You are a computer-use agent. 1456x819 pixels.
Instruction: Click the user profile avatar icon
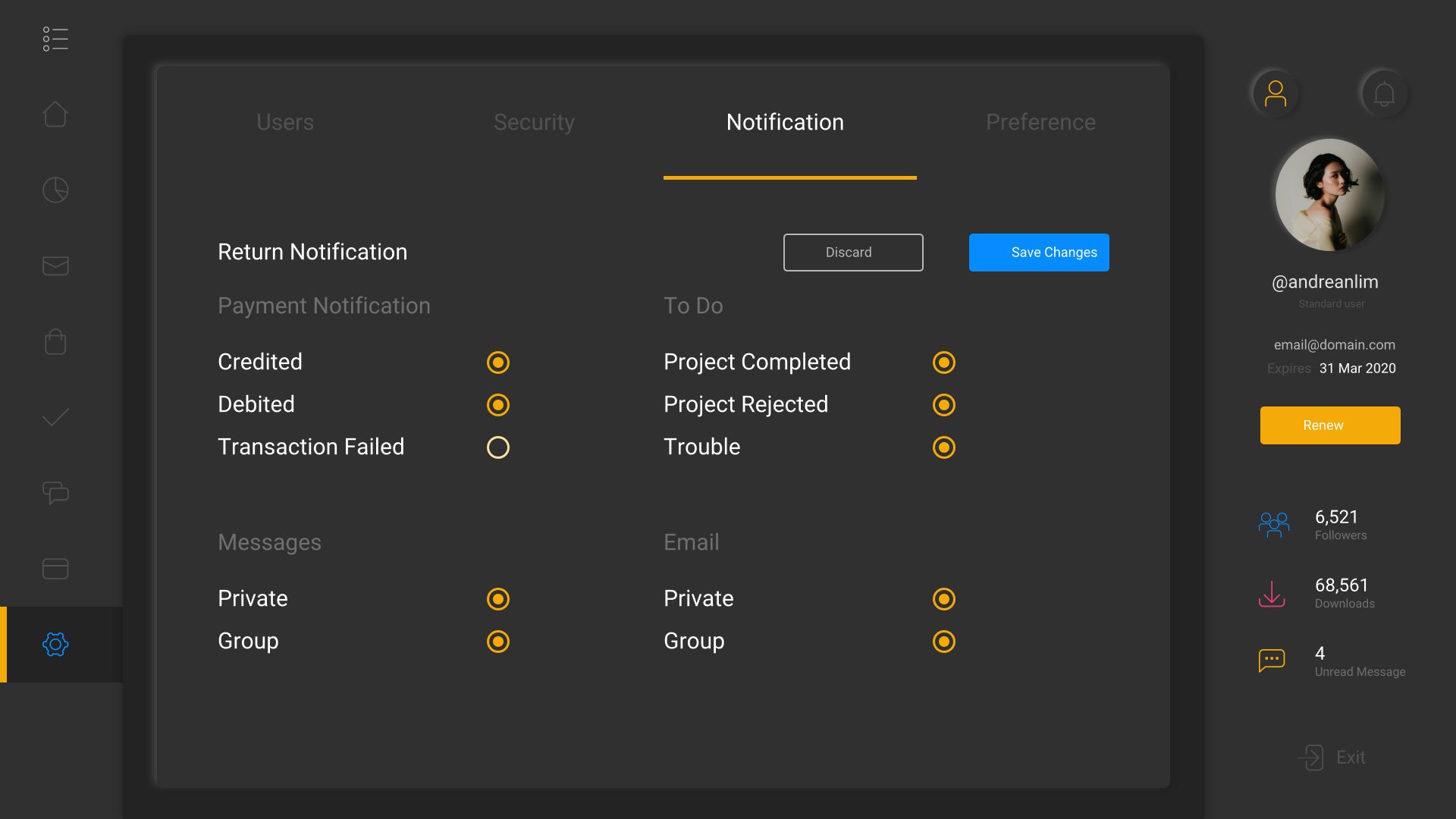[1275, 92]
